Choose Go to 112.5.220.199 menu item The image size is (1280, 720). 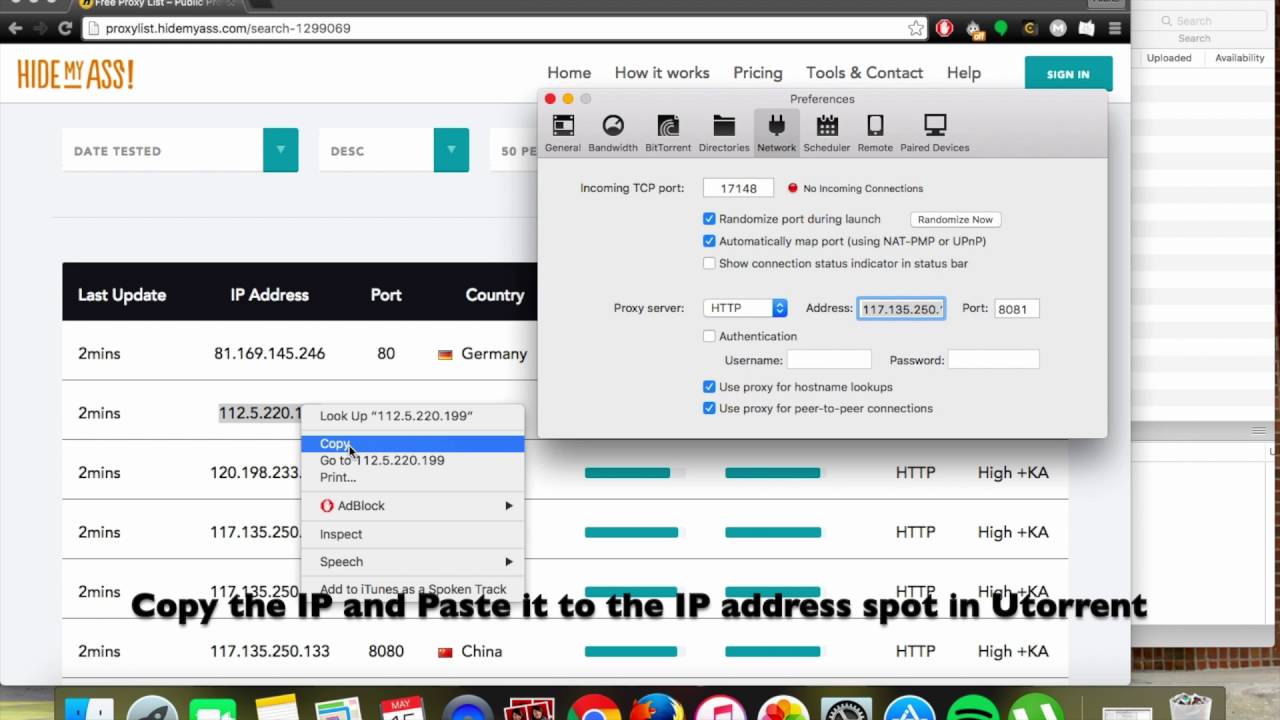(x=412, y=460)
